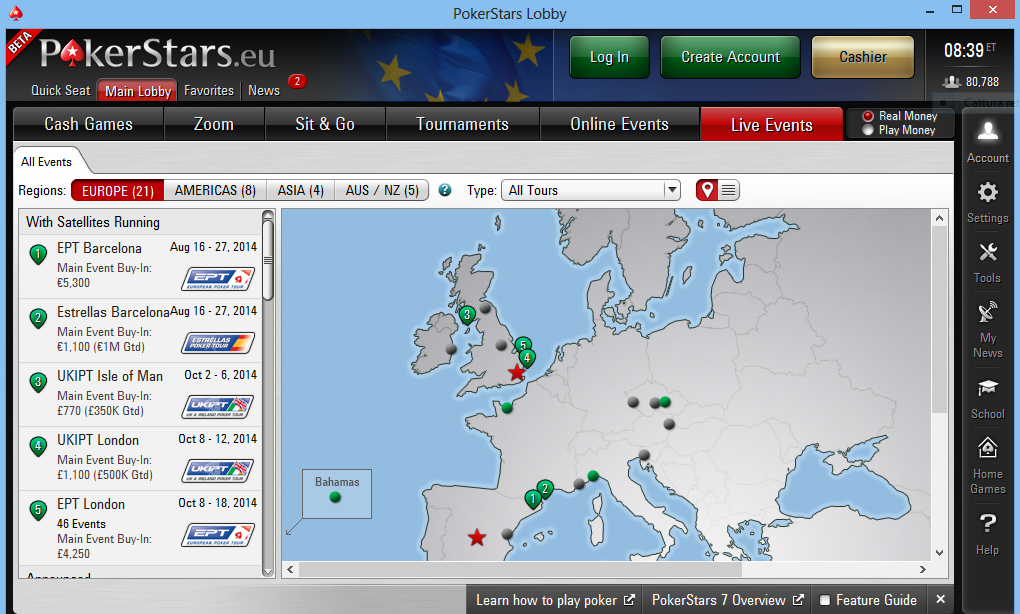Image resolution: width=1020 pixels, height=614 pixels.
Task: Select the AMERICAS (8) region filter
Action: 215,191
